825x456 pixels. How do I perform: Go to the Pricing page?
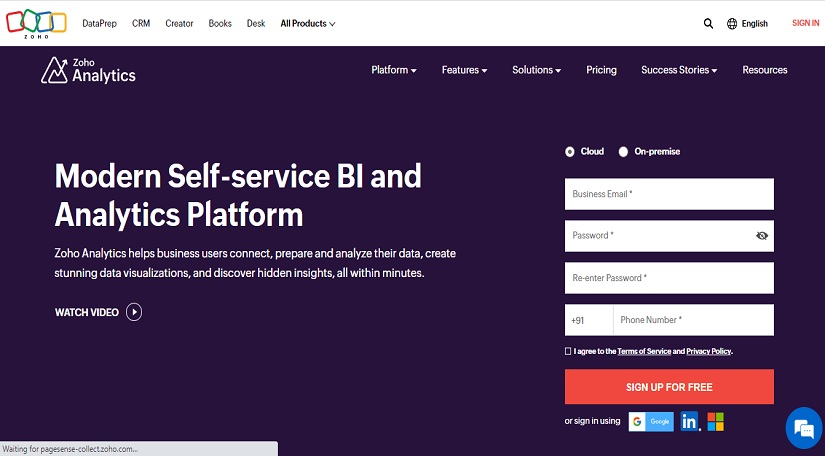601,70
